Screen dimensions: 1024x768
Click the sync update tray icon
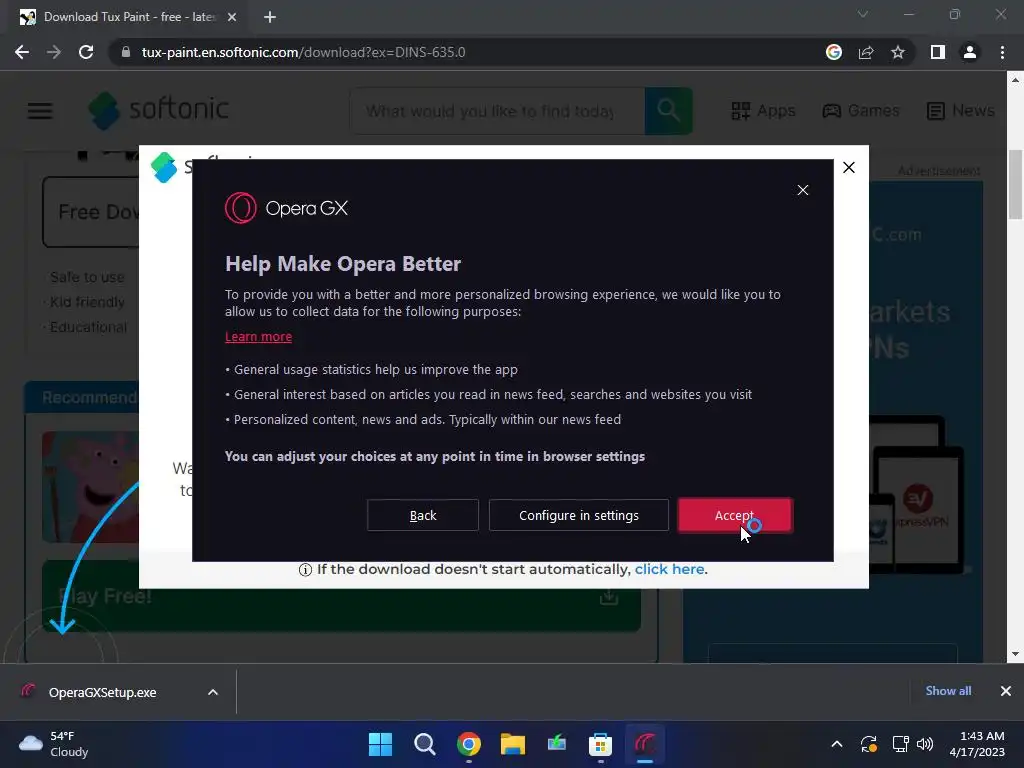(869, 744)
